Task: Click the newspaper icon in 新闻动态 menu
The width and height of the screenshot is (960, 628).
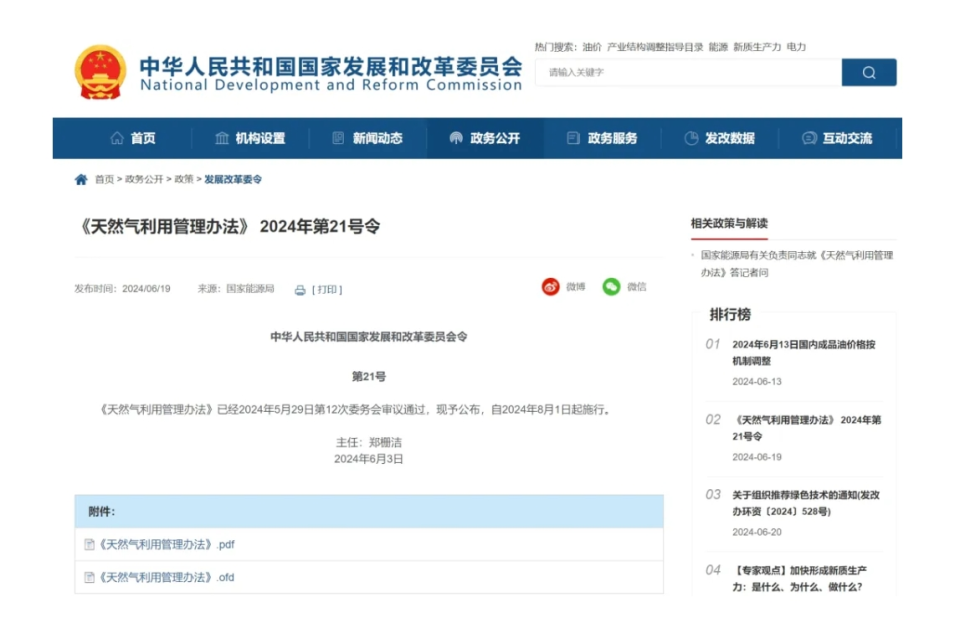Action: click(x=338, y=138)
